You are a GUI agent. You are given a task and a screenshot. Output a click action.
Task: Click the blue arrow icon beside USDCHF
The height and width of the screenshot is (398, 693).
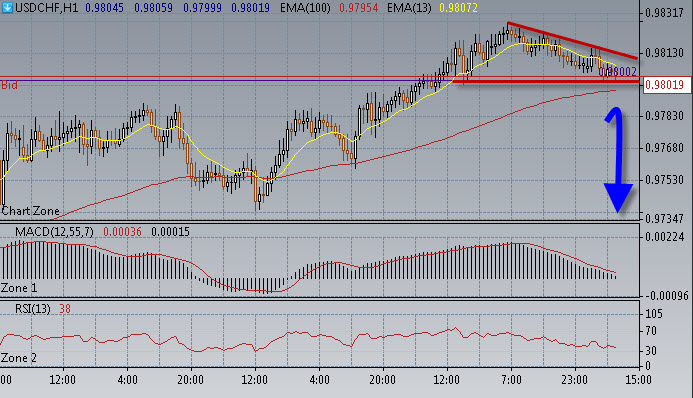tap(7, 8)
